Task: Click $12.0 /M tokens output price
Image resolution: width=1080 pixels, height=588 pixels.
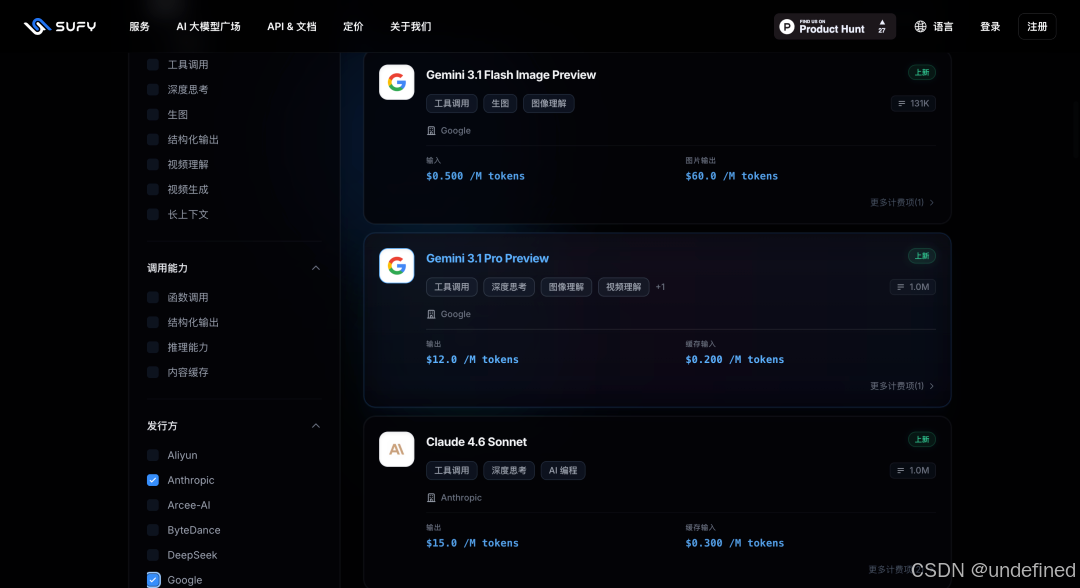Action: (x=472, y=359)
